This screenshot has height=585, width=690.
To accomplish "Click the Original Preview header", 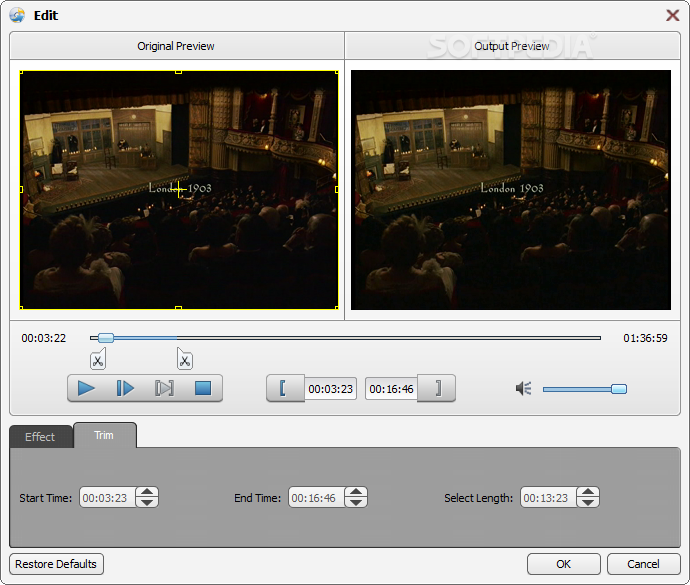I will [176, 46].
